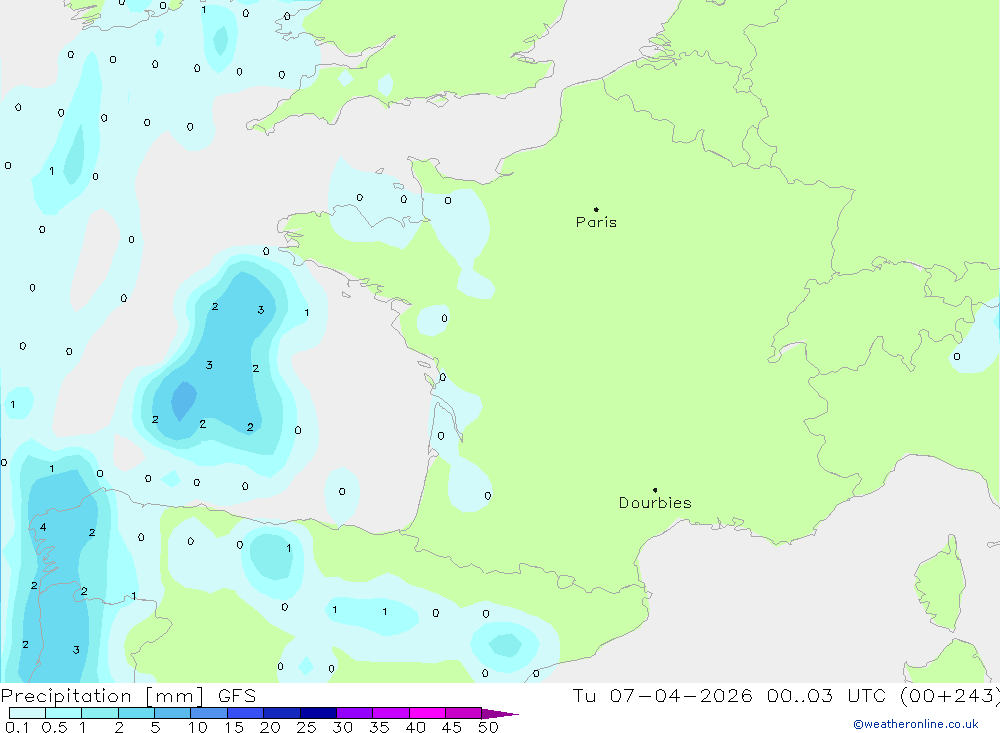1000x733 pixels.
Task: Click the '(00+243)' forecast hour text
Action: 950,695
